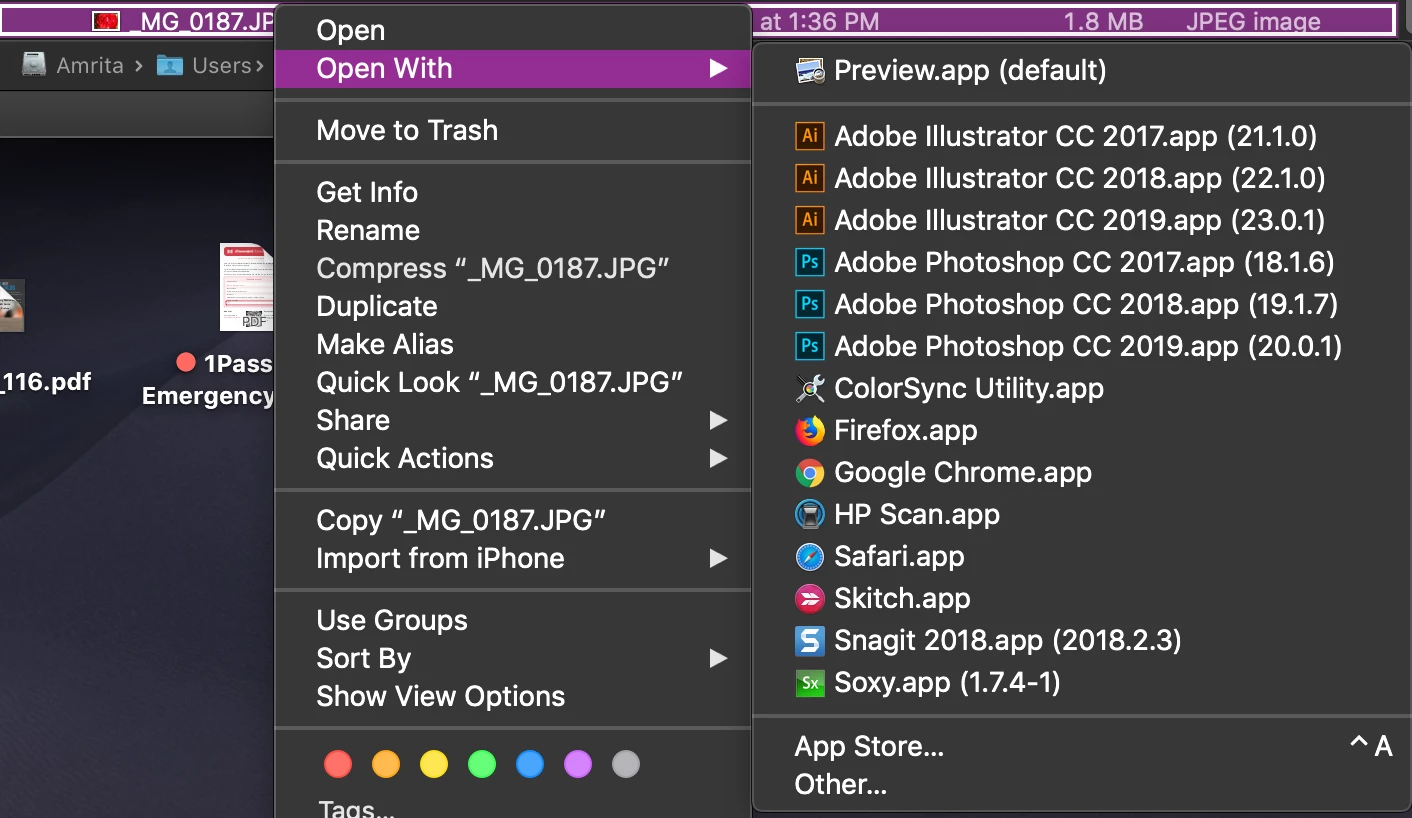The width and height of the screenshot is (1412, 818).
Task: Click the Preview.app icon in submenu
Action: coord(810,71)
